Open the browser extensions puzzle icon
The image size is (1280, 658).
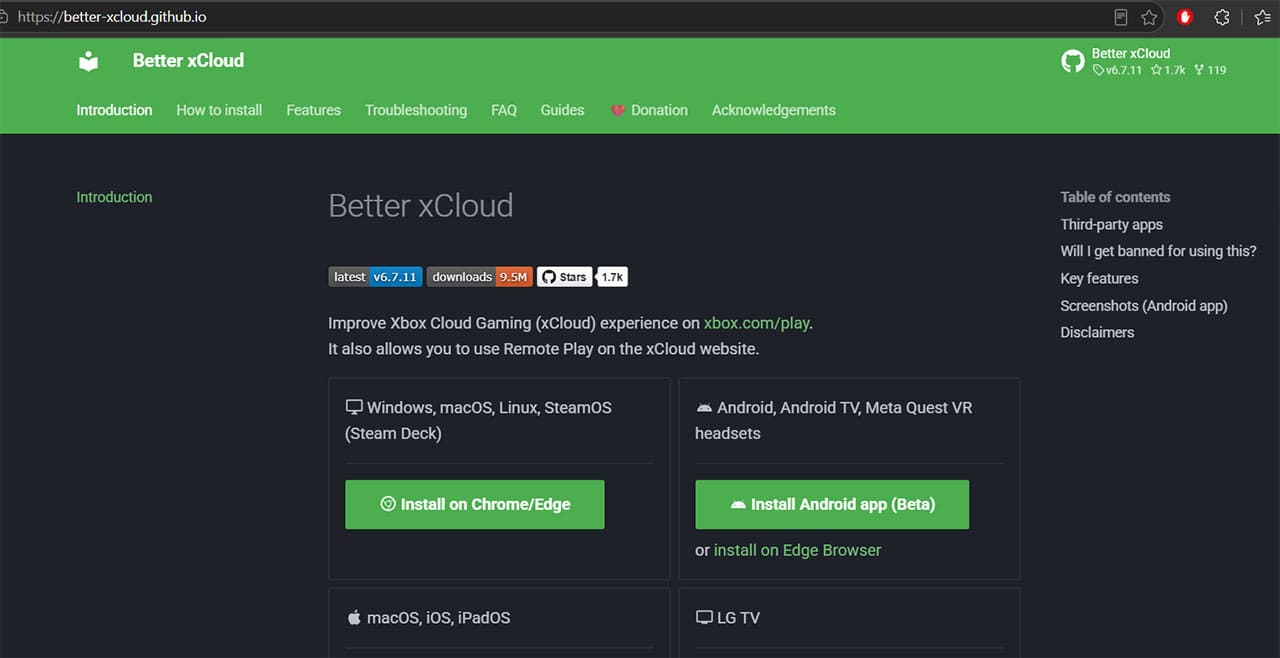(x=1221, y=17)
